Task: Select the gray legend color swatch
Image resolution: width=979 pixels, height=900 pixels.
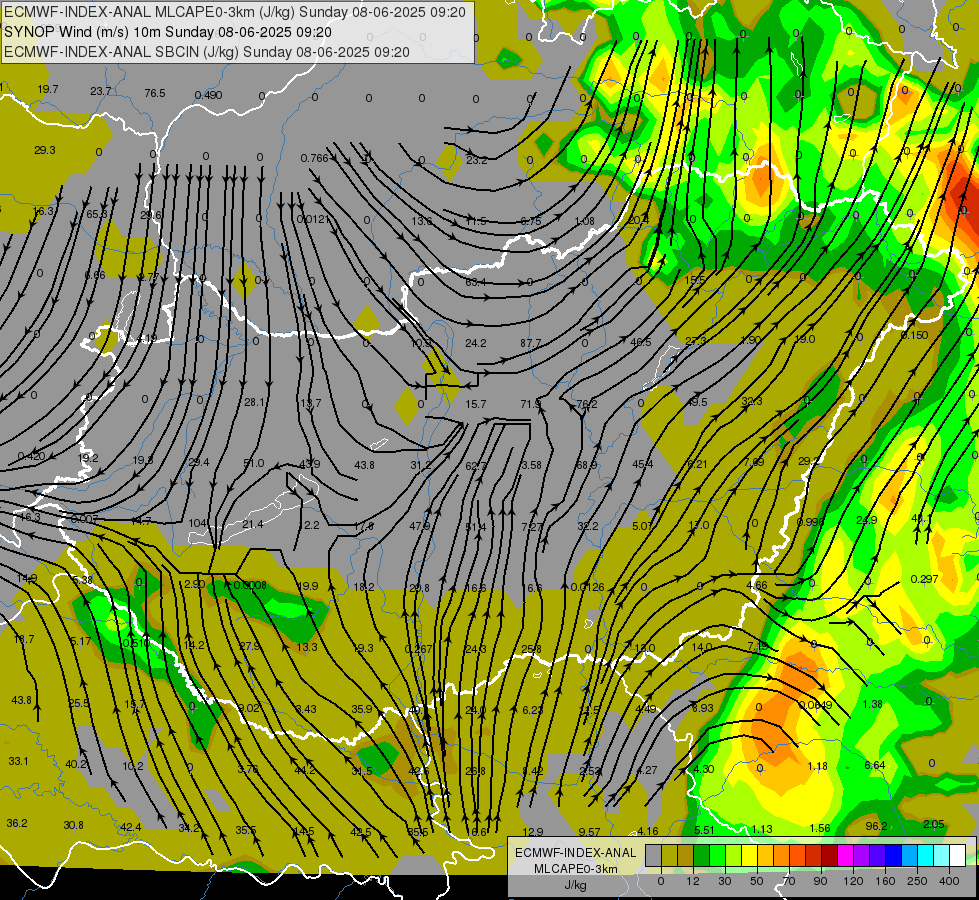Action: [654, 855]
